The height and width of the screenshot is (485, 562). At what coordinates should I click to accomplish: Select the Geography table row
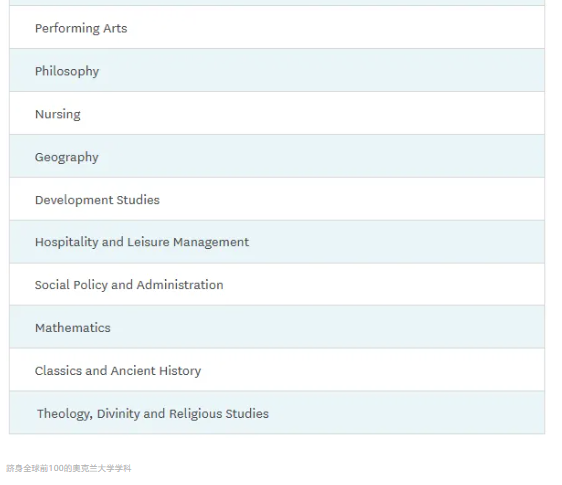[277, 156]
